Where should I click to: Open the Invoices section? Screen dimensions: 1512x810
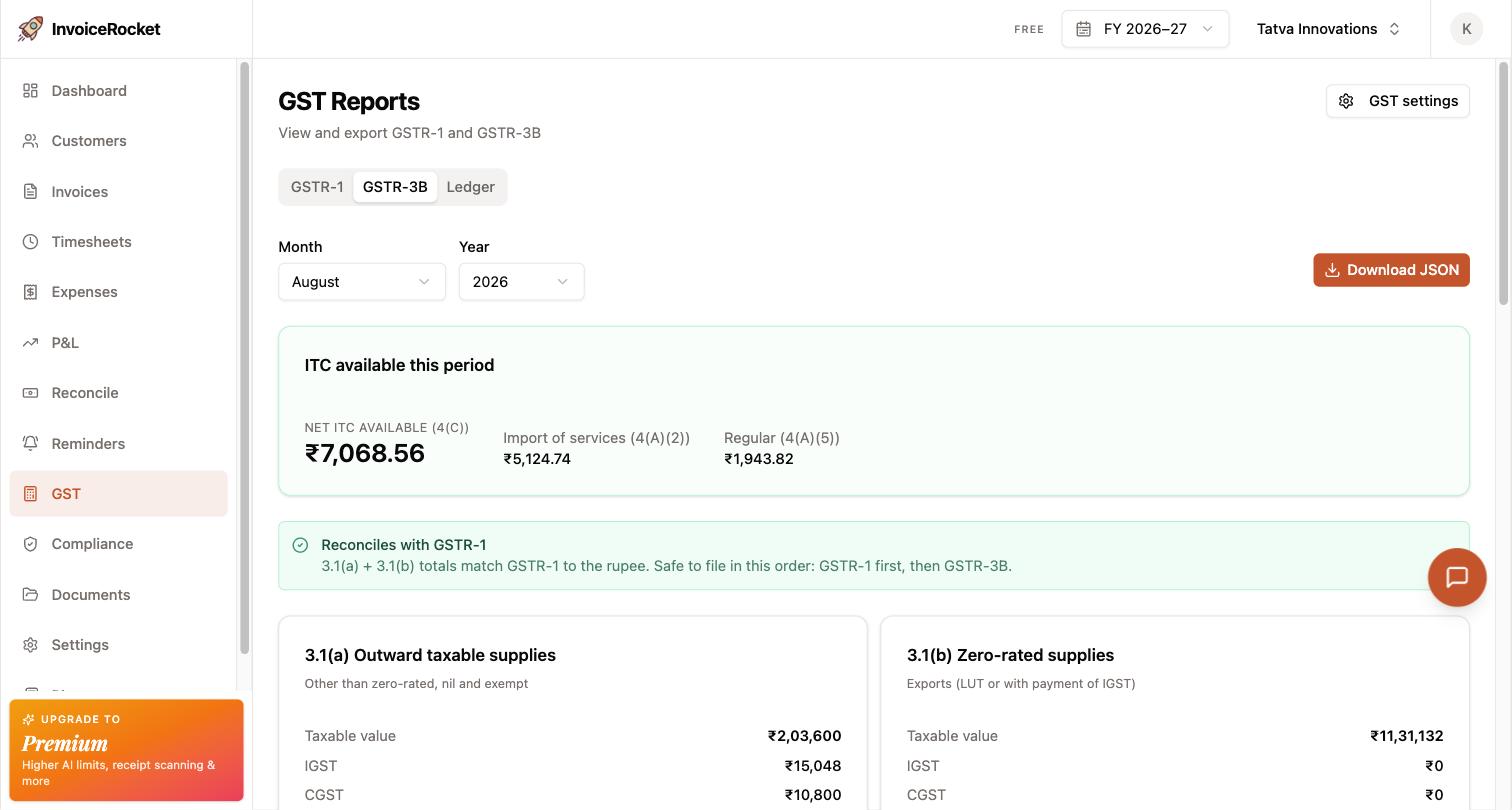tap(119, 192)
